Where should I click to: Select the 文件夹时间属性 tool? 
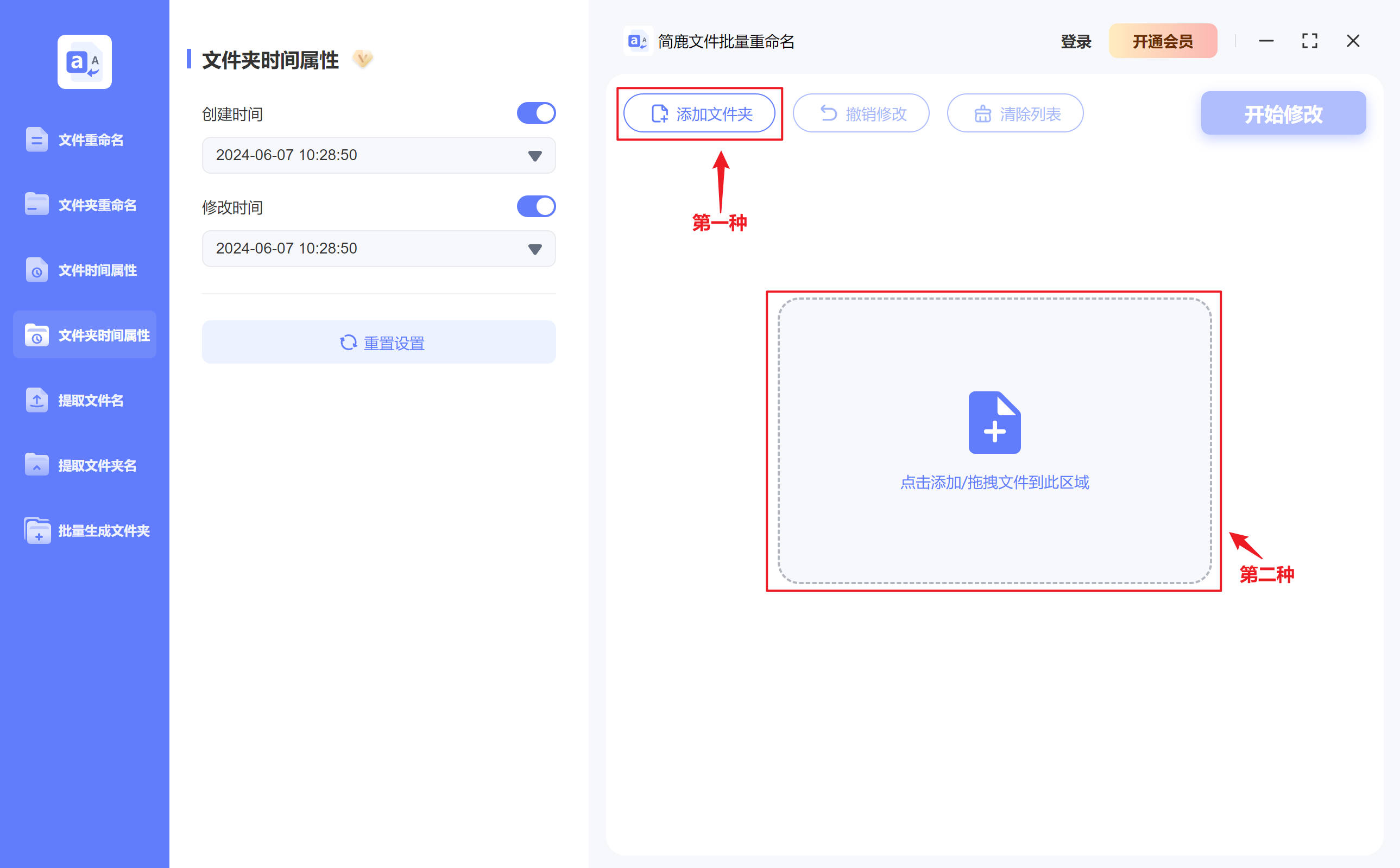tap(84, 335)
